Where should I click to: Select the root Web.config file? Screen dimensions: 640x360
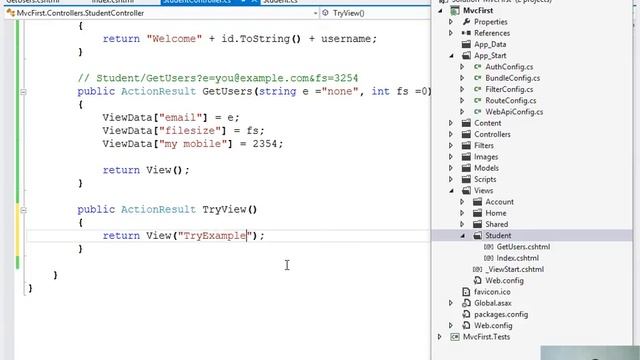click(493, 326)
